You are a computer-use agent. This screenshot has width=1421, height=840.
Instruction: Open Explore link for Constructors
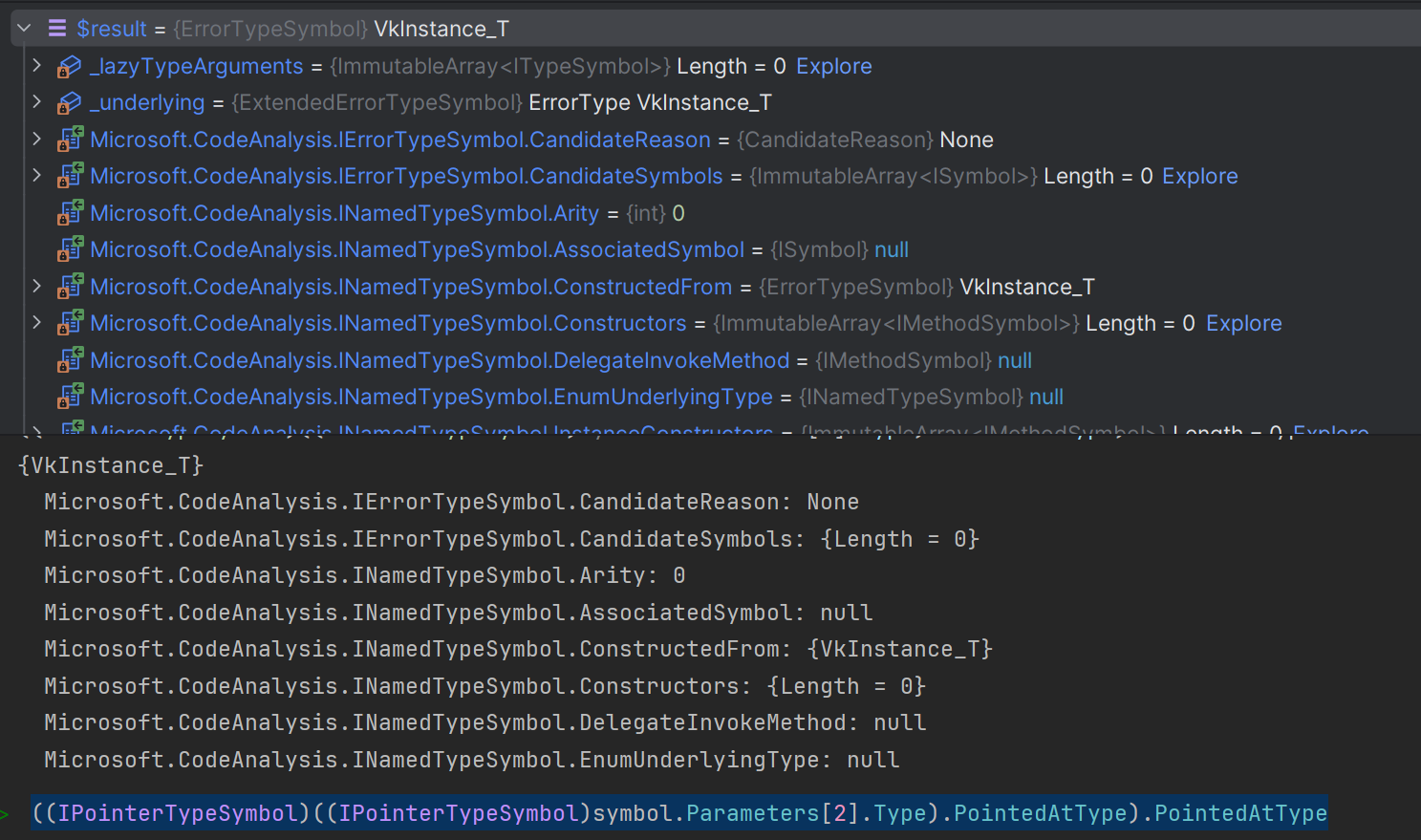pyautogui.click(x=1244, y=323)
